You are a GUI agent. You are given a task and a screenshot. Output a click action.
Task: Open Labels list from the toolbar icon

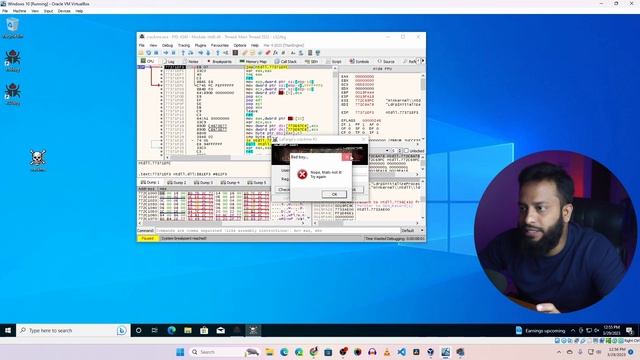point(260,53)
